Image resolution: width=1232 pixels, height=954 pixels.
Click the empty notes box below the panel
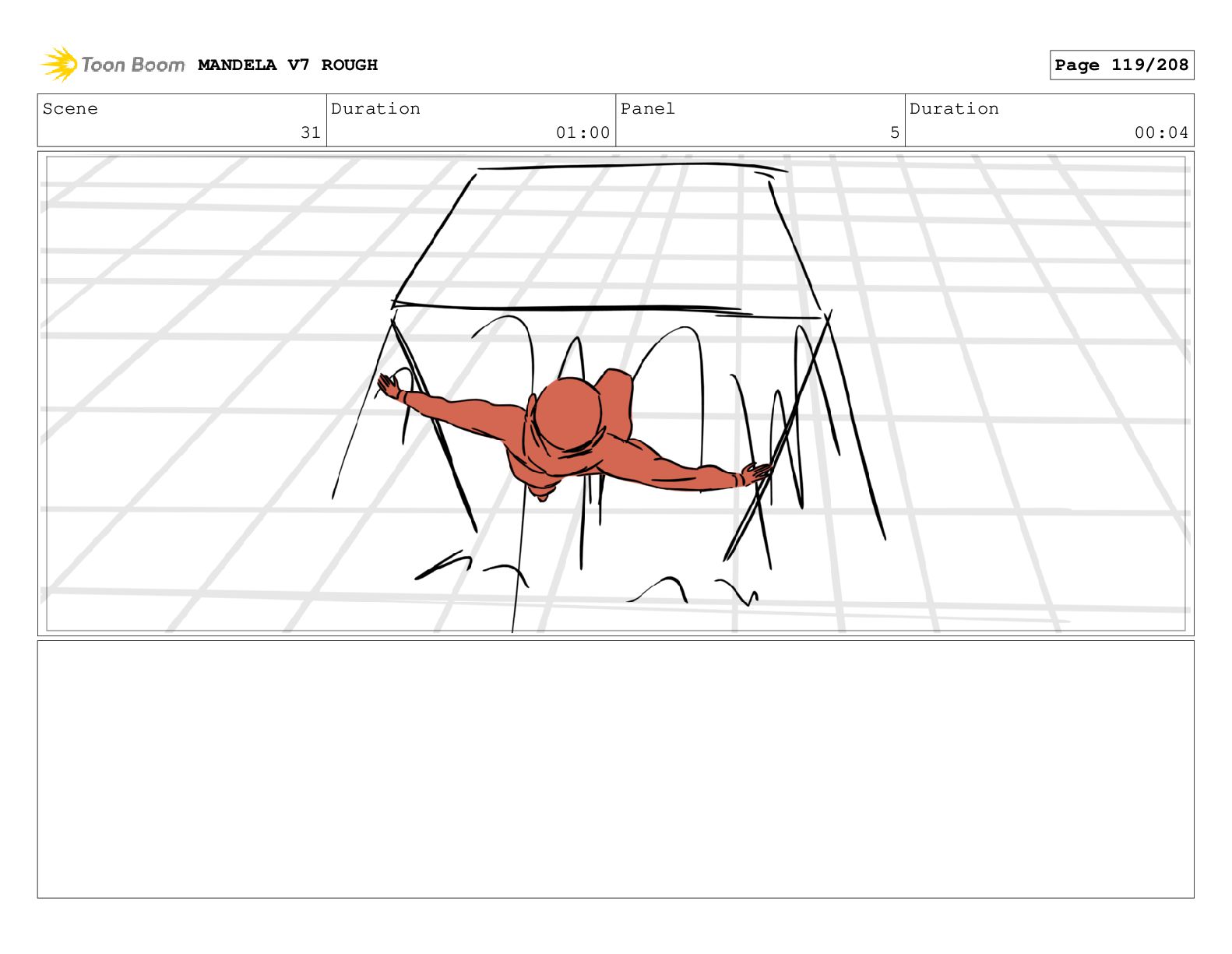point(615,769)
